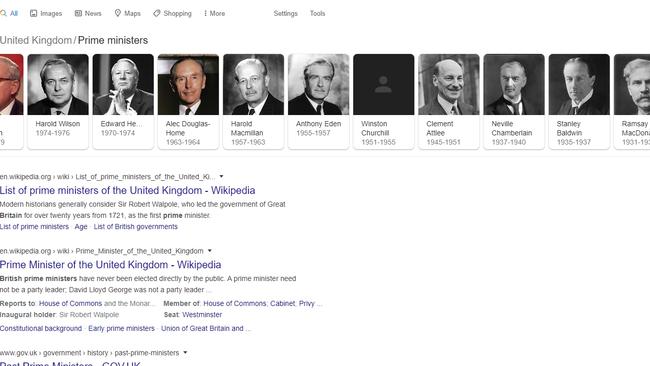Image resolution: width=650 pixels, height=366 pixels.
Task: Click the Harold Wilson name label
Action: pos(58,124)
